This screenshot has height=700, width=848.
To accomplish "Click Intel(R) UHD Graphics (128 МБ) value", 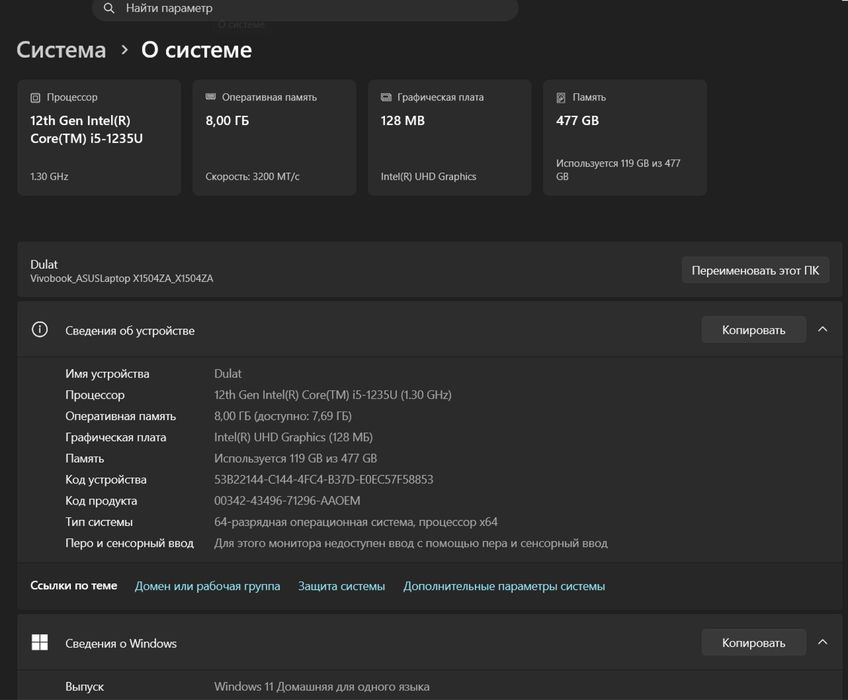I will 293,437.
